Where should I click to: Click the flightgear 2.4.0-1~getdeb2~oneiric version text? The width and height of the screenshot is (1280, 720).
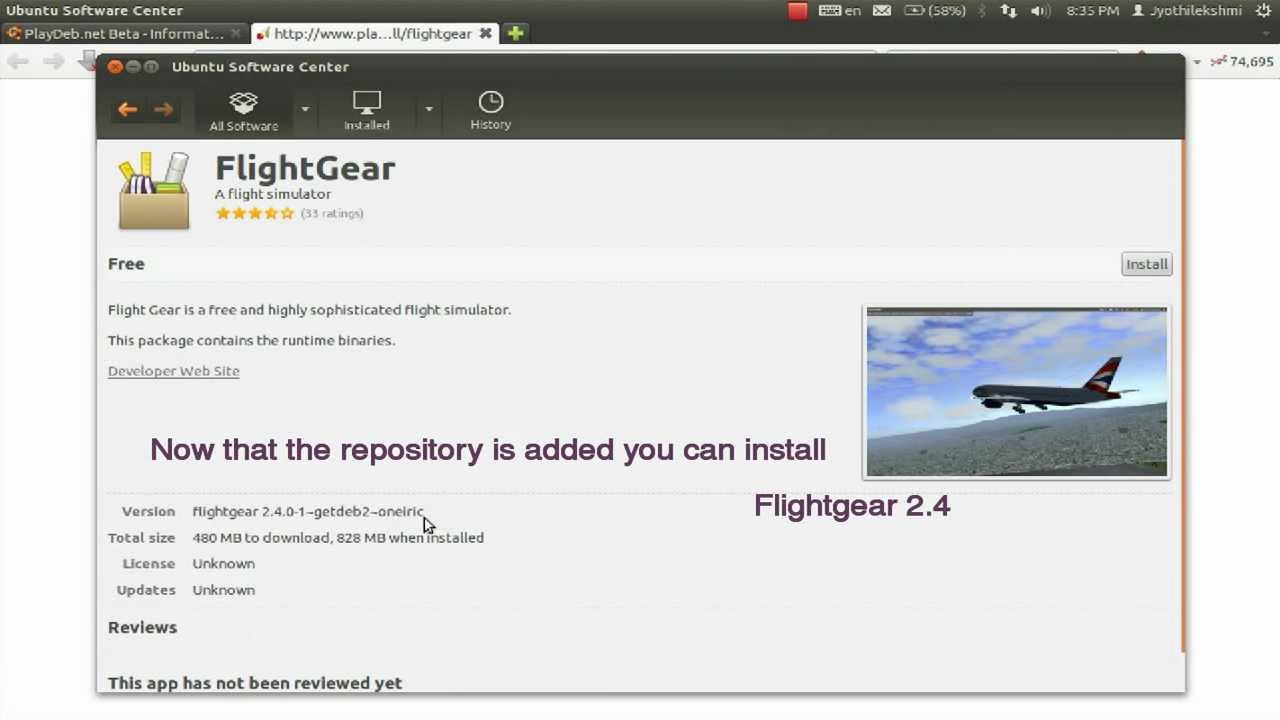point(308,511)
